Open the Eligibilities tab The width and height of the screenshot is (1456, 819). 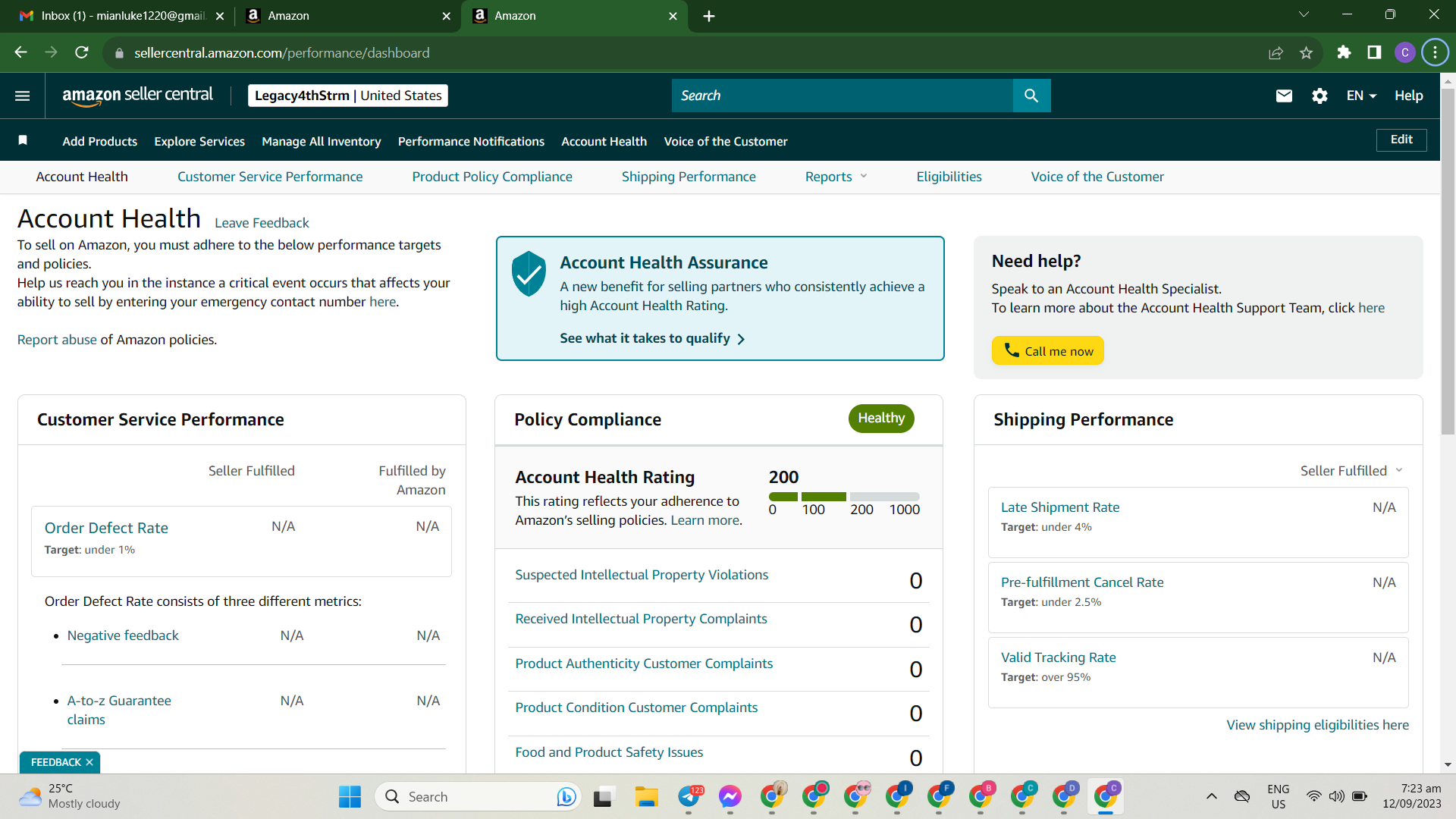(949, 177)
